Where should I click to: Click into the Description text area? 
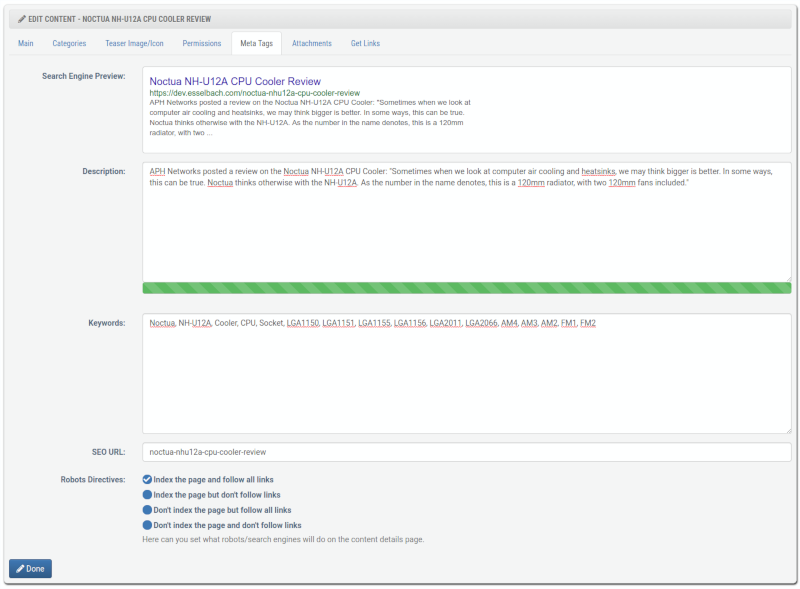click(467, 222)
